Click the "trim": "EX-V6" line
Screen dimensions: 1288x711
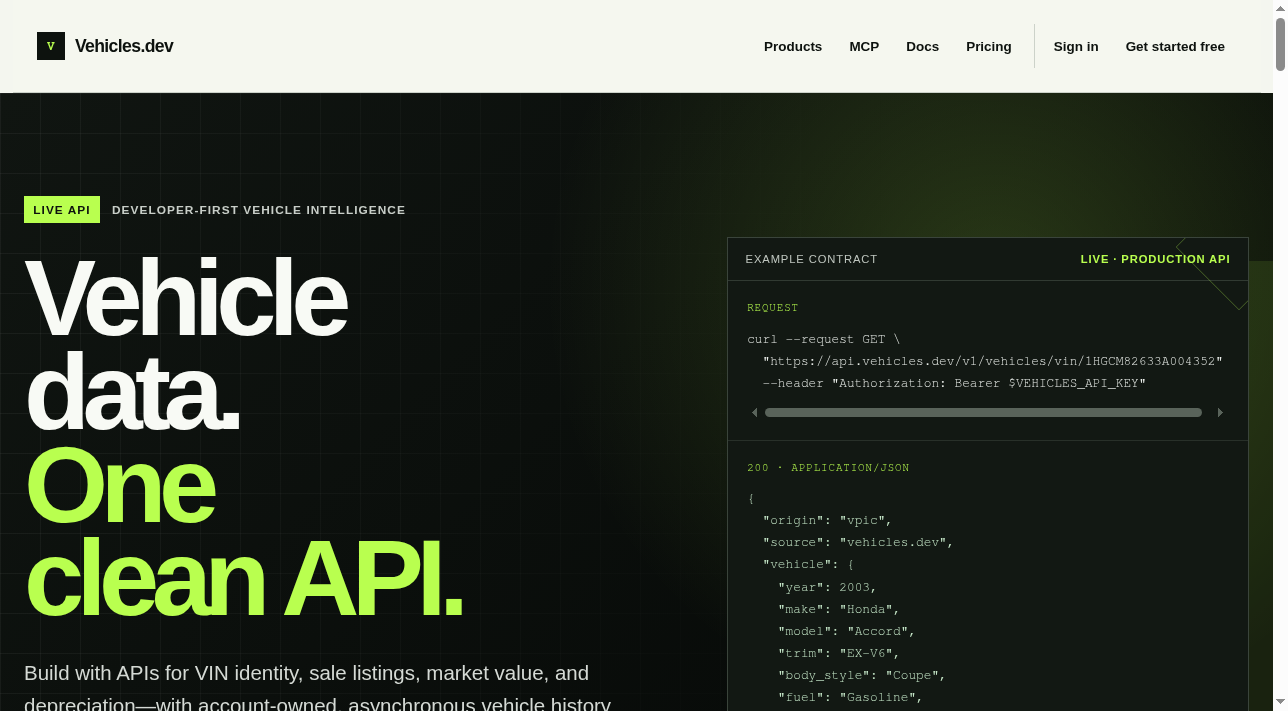839,653
